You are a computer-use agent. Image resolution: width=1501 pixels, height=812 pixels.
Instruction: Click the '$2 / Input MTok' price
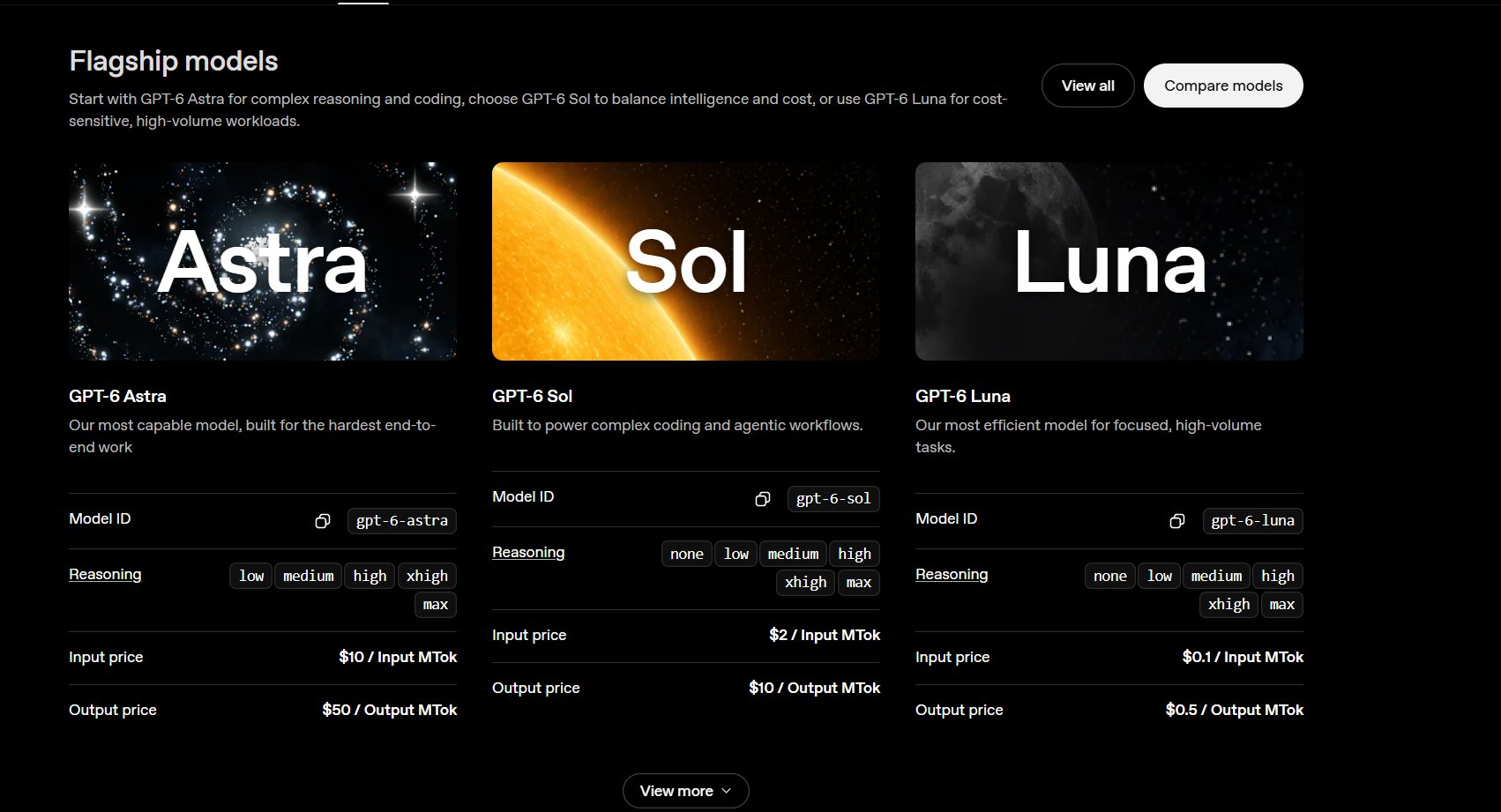tap(825, 635)
